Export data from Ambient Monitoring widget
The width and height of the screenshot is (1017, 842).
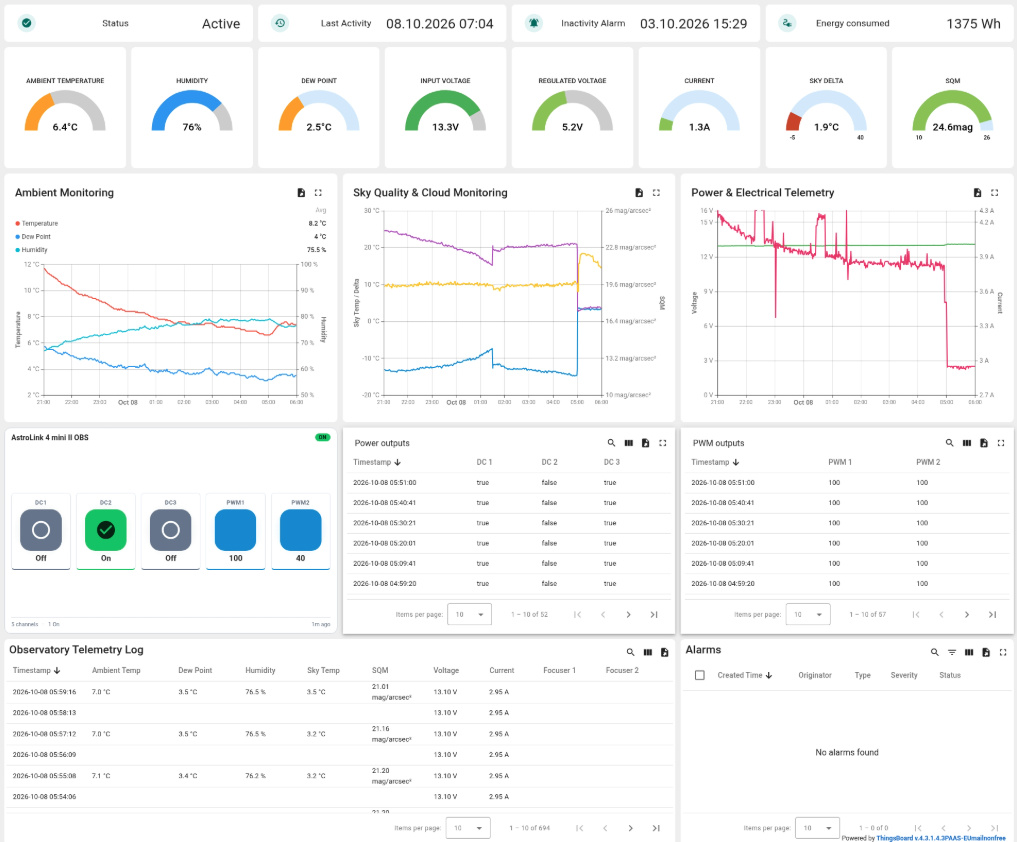(301, 193)
